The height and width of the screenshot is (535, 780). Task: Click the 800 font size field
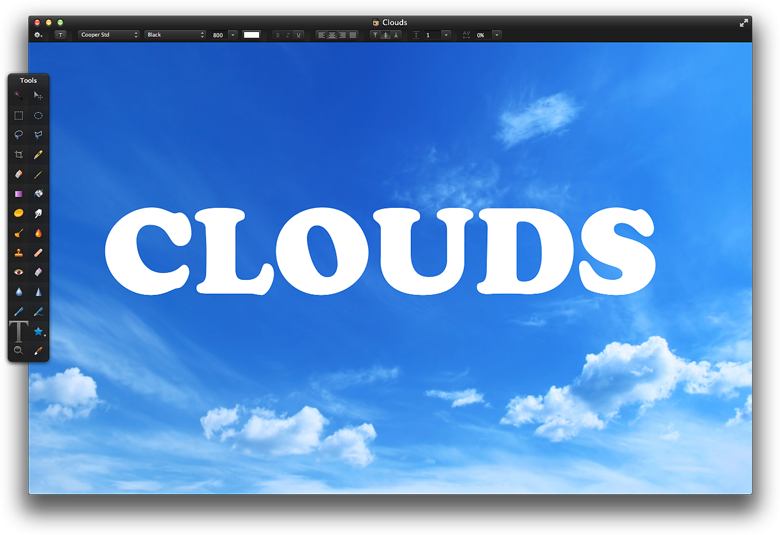[218, 35]
